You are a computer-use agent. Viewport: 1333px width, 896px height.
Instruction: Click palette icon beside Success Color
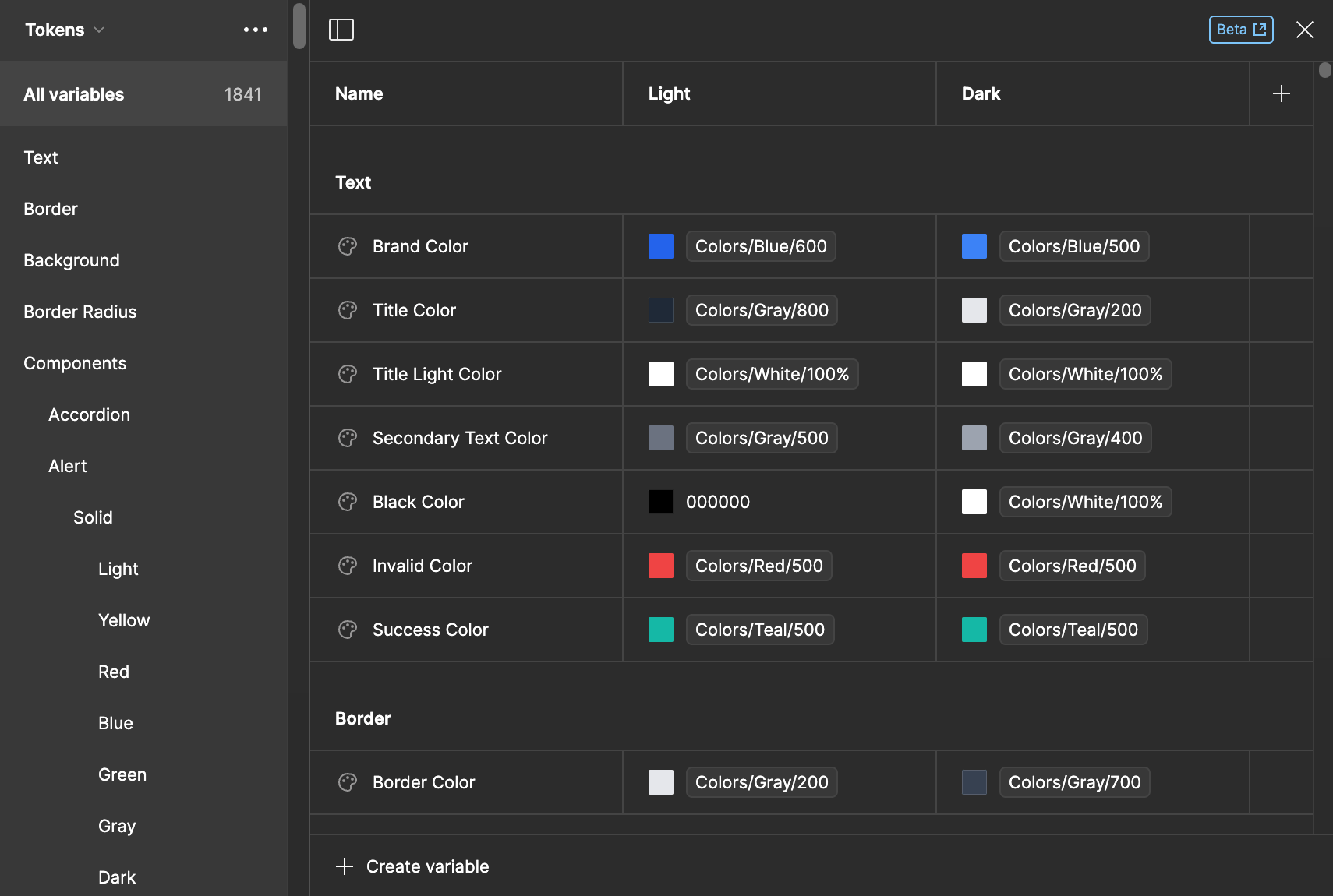click(x=348, y=630)
